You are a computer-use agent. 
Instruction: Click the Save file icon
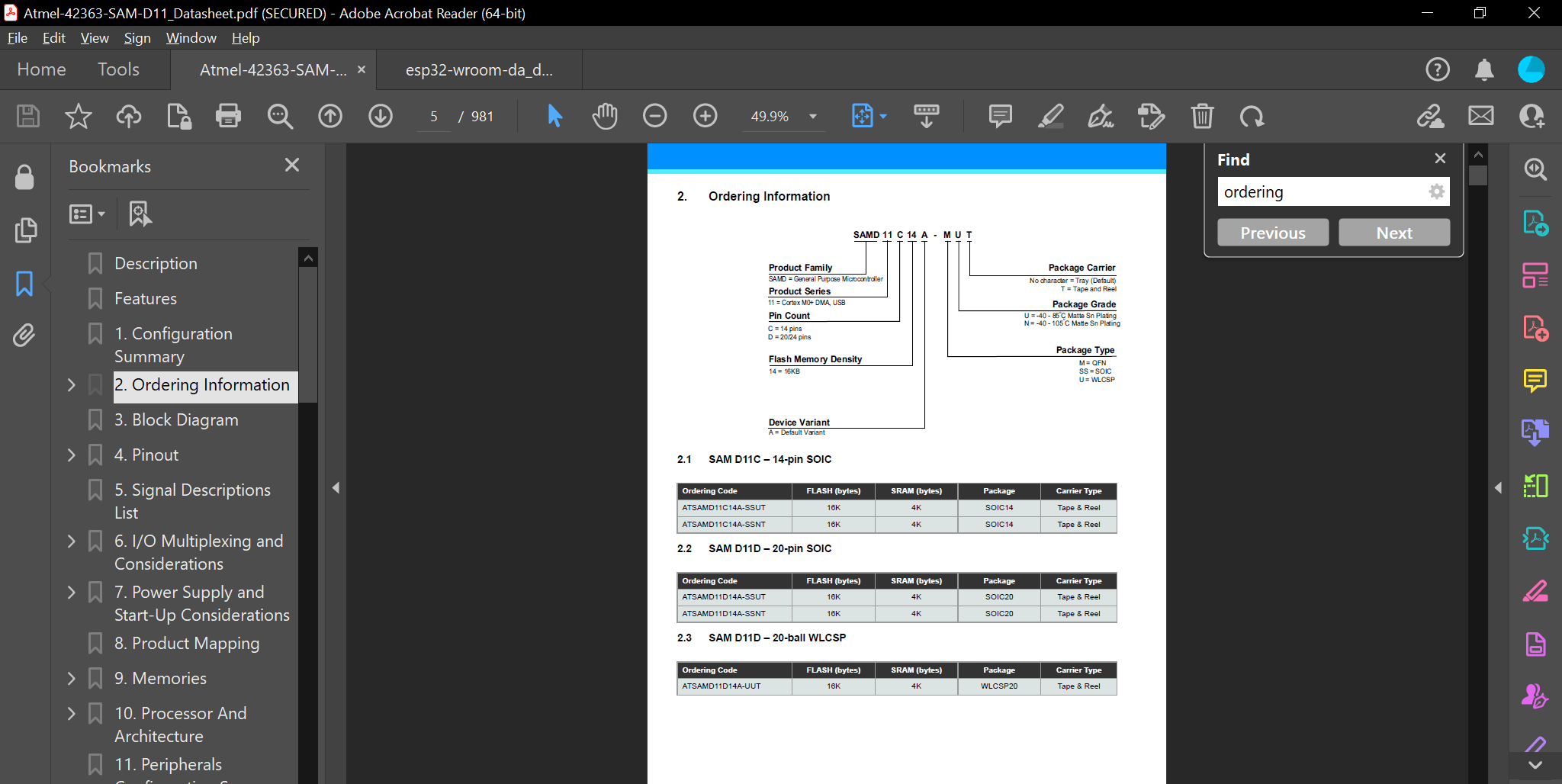coord(28,116)
